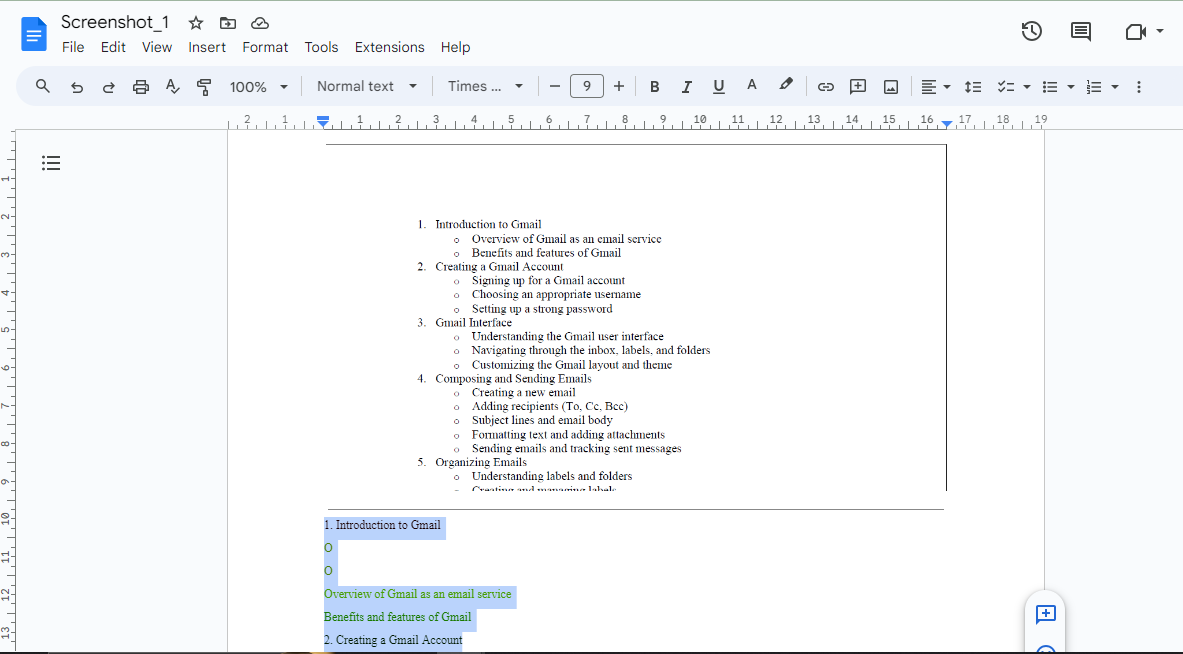Open the Google Docs home icon
Screen dimensions: 1183x654
[x=34, y=35]
